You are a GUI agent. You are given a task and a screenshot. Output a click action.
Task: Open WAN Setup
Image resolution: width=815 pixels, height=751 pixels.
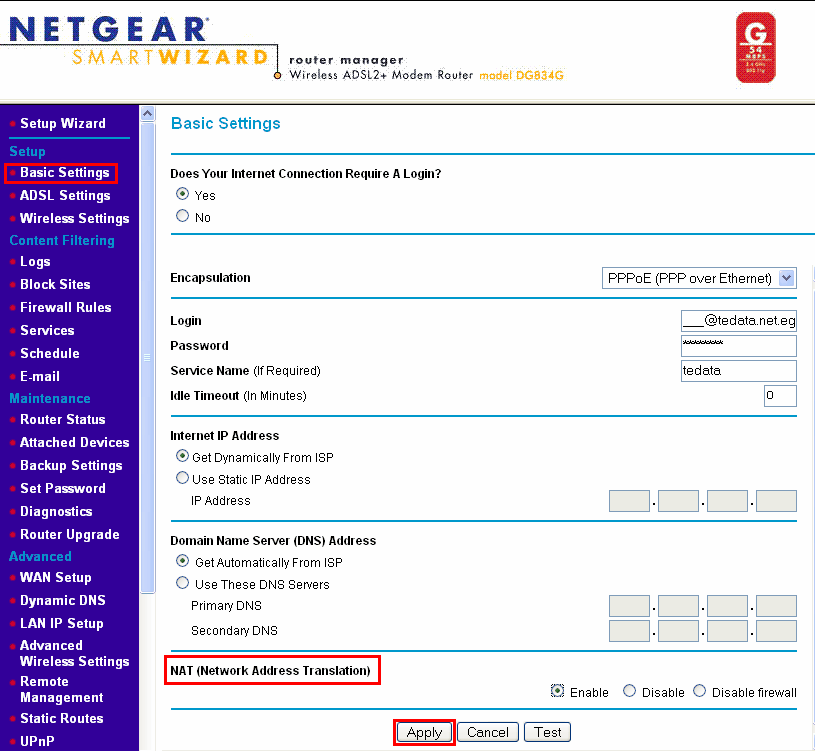coord(56,577)
